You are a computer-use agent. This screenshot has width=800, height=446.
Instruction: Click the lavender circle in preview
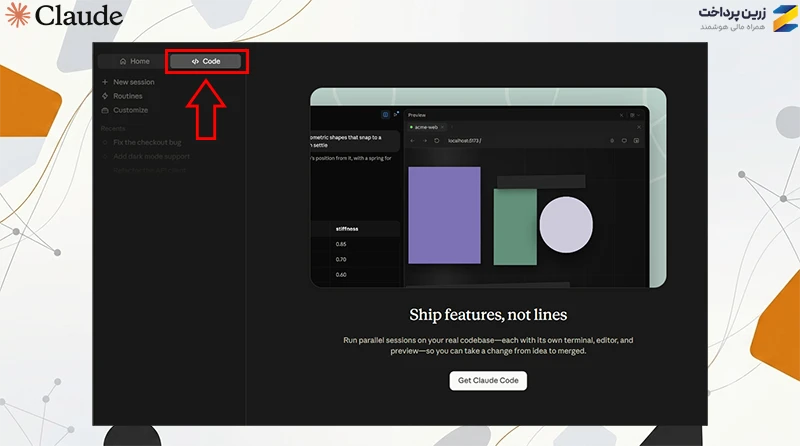pos(566,225)
